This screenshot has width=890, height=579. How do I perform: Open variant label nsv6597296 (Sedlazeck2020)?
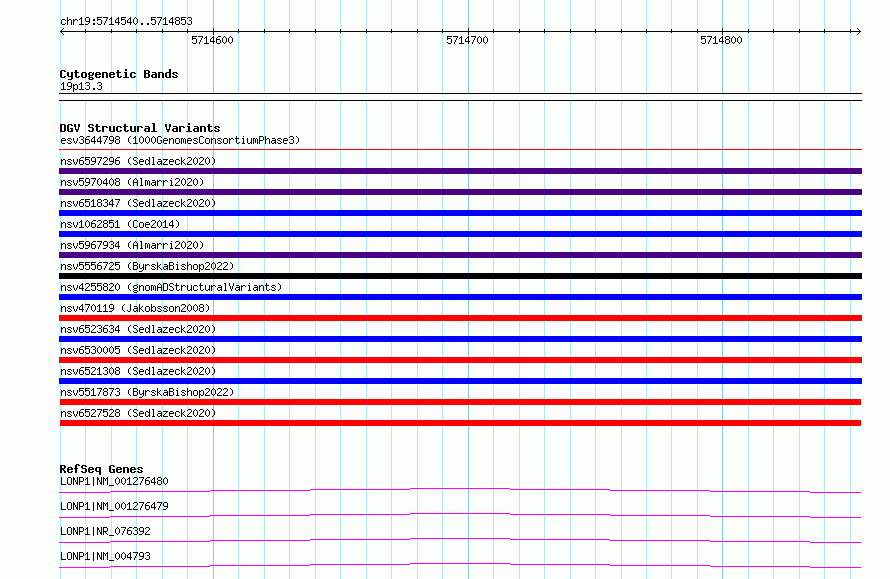point(138,161)
